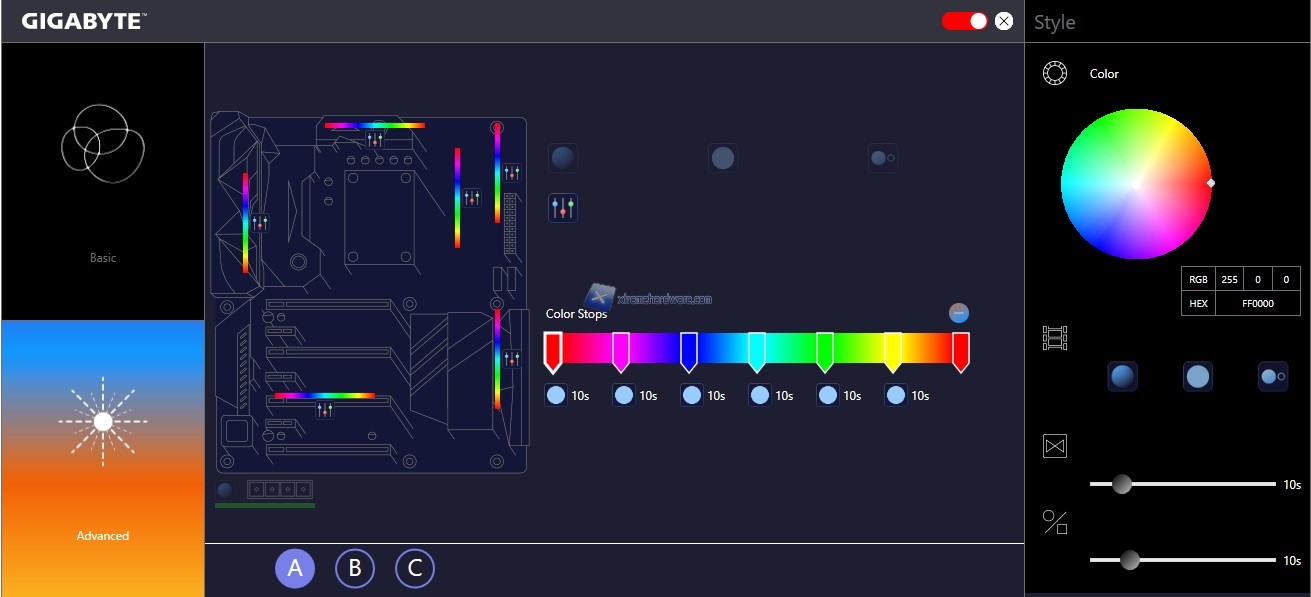Toggle the 10s setting under the magenta stop
Image resolution: width=1311 pixels, height=597 pixels.
(x=624, y=395)
